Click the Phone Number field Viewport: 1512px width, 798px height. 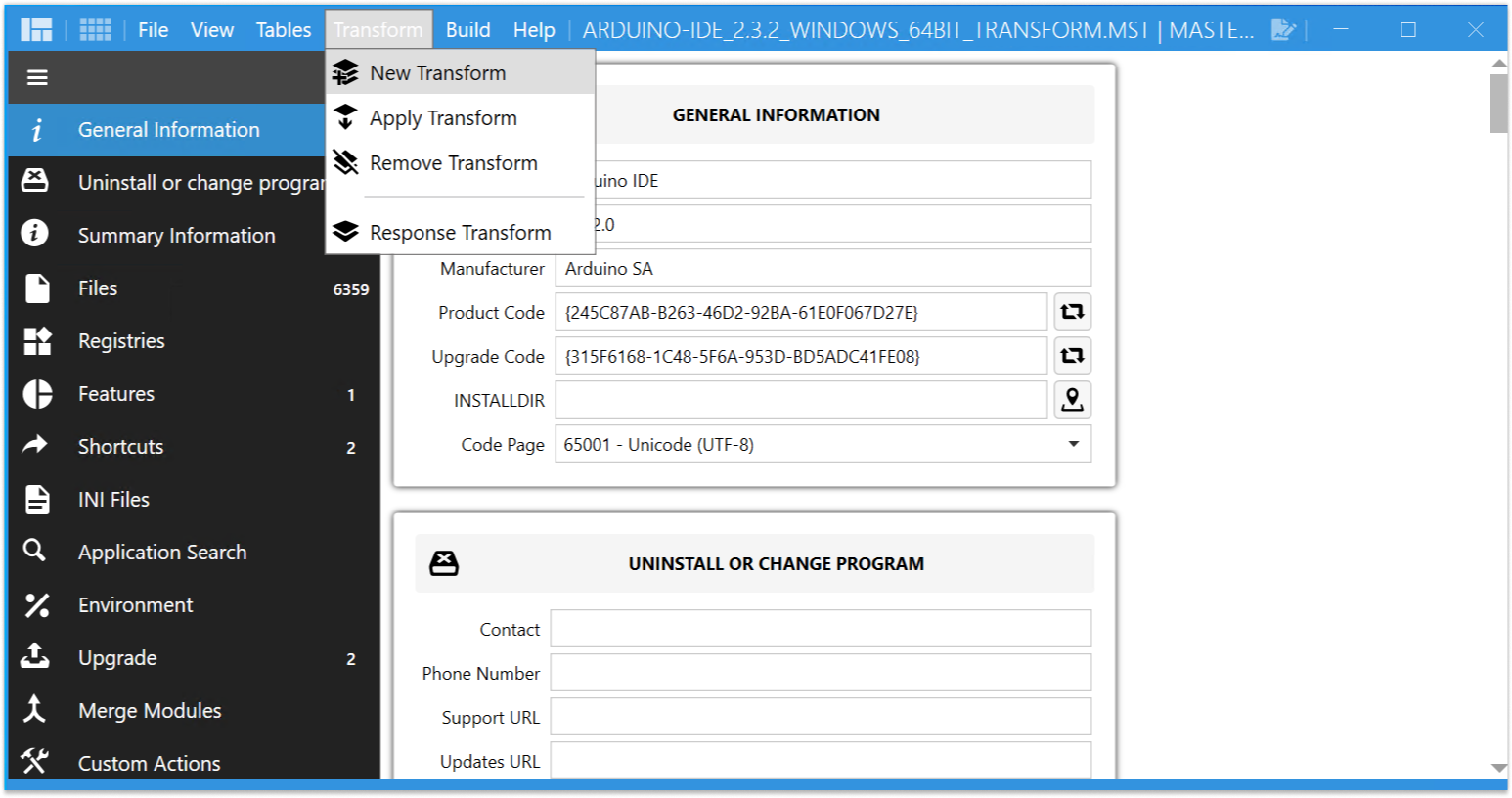click(821, 673)
